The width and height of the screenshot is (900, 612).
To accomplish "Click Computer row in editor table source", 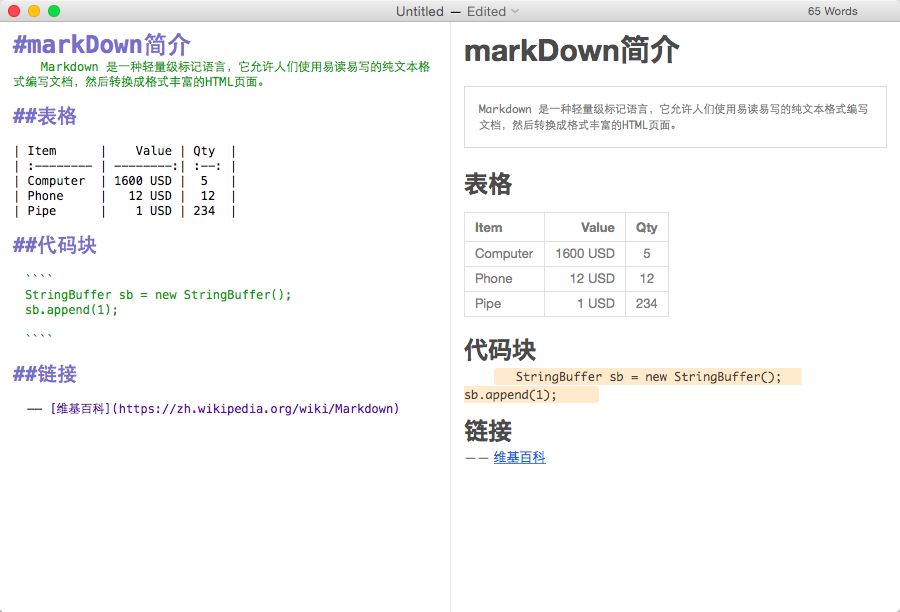I will (125, 181).
